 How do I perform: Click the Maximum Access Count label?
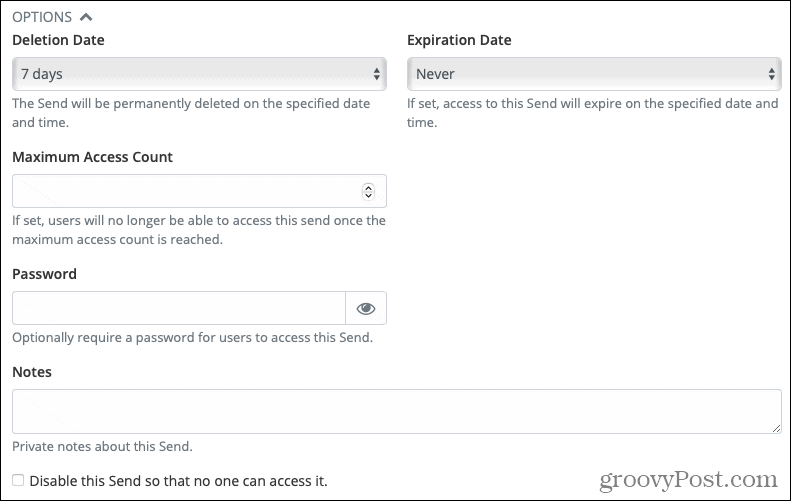(x=92, y=157)
